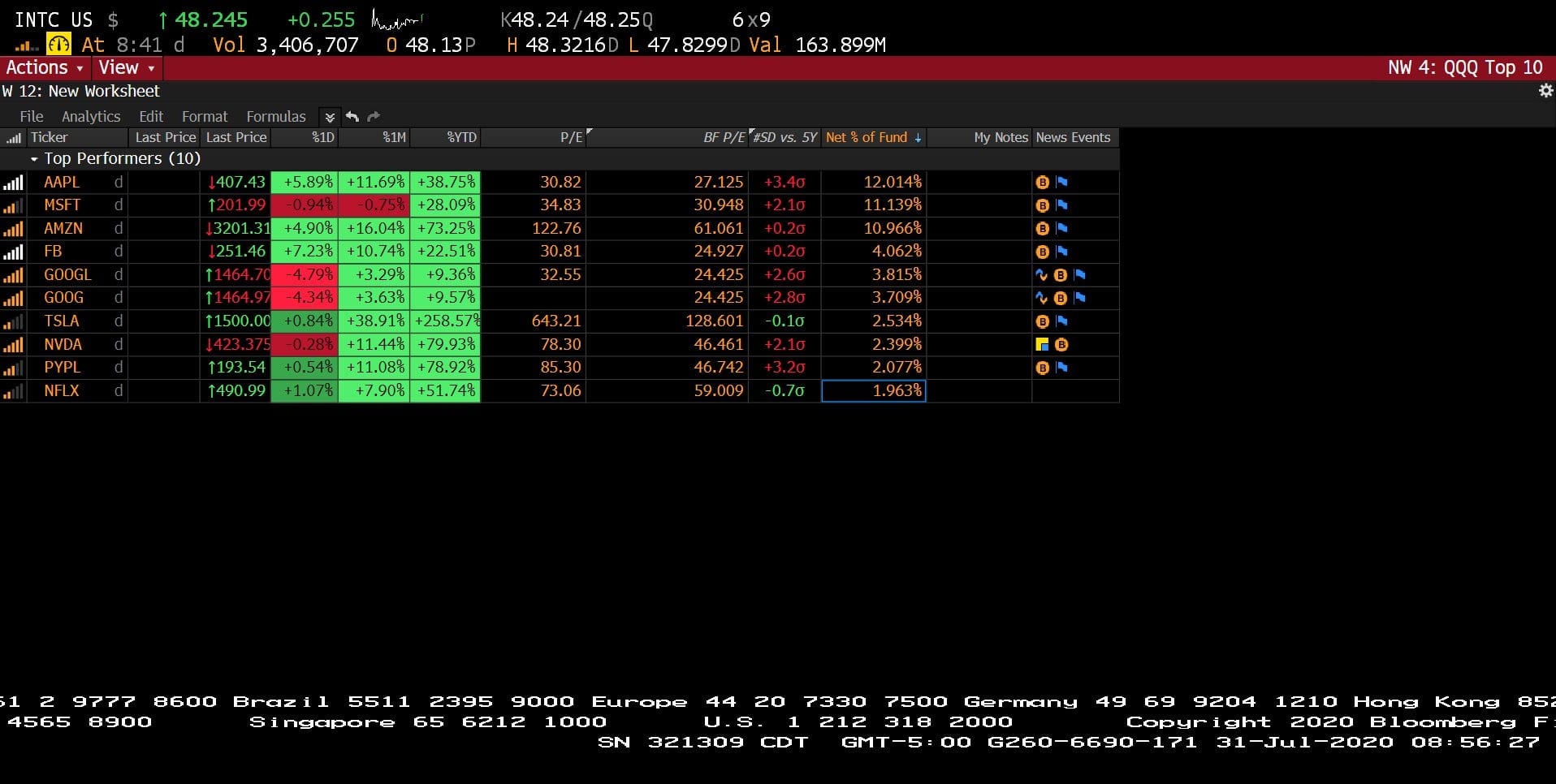This screenshot has width=1556, height=784.
Task: Select the TSLA ticker cell
Action: [77, 321]
